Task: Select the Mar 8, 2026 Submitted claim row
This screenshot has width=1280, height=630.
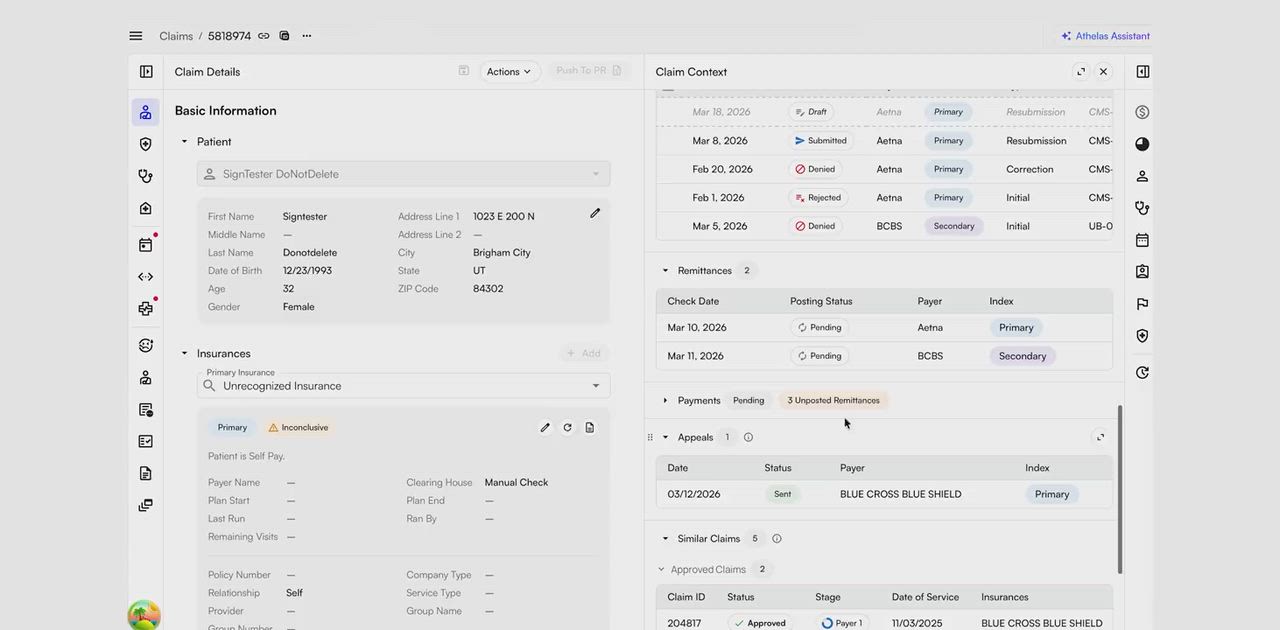Action: click(884, 141)
